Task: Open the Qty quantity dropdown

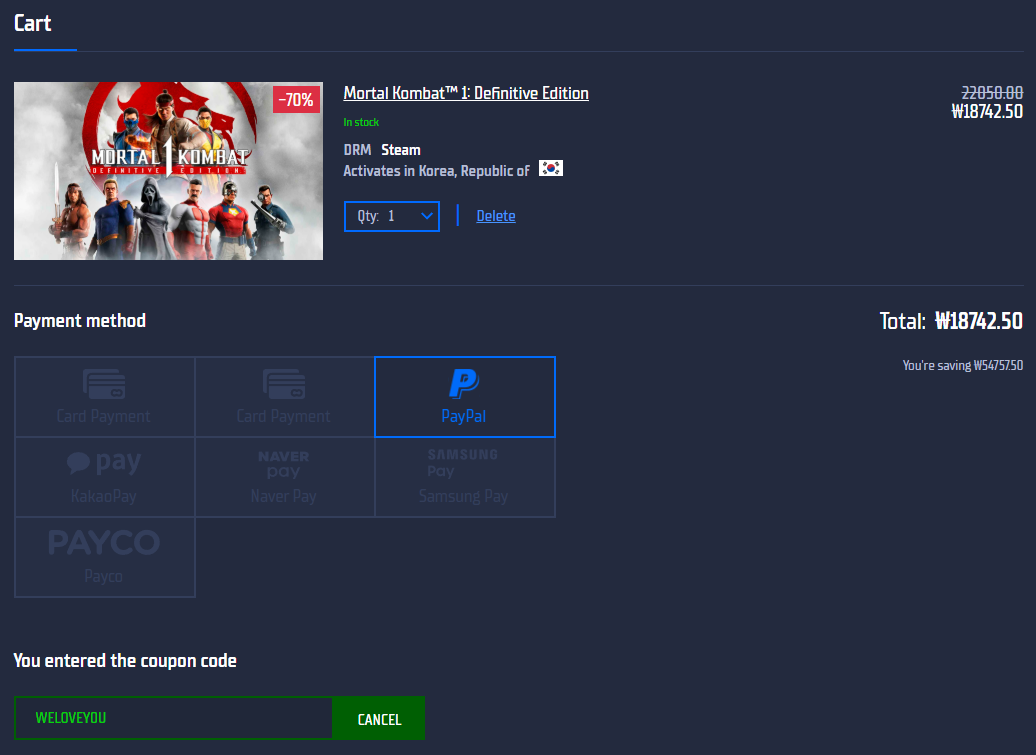Action: tap(391, 216)
